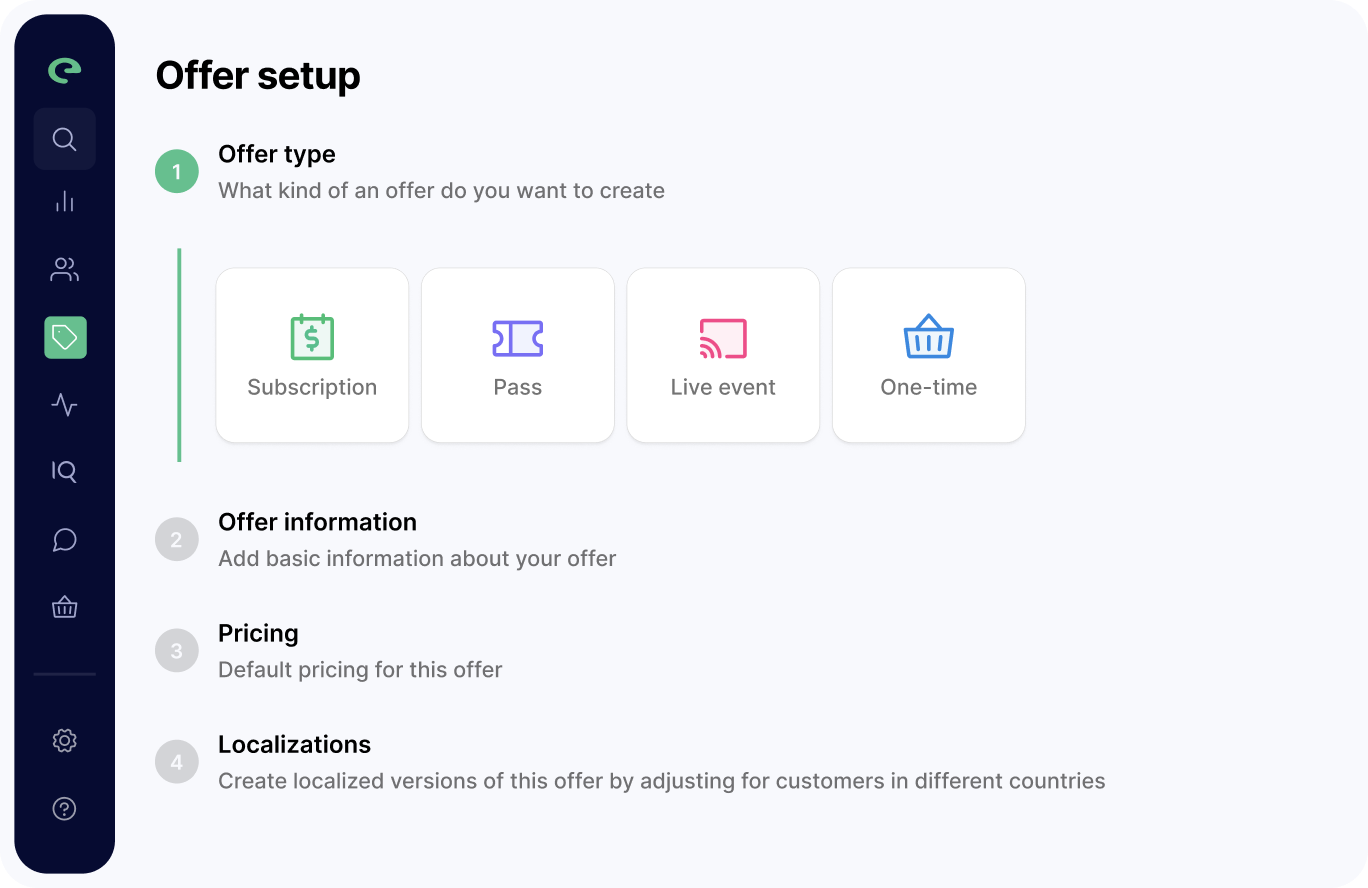Open the basket icon in the sidebar
The height and width of the screenshot is (888, 1368).
(65, 607)
